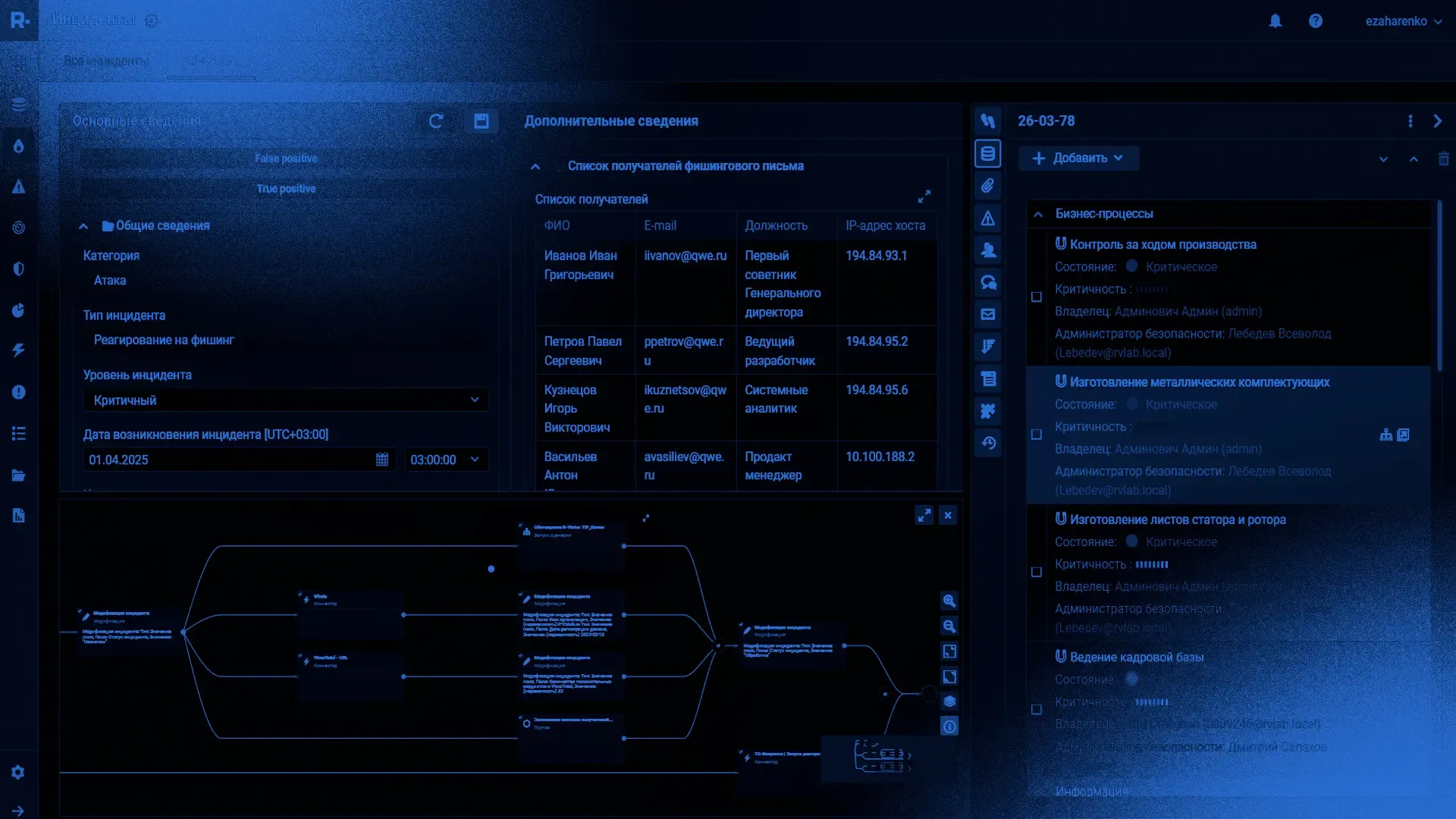Collapse right panel with the arrow chevron
The image size is (1456, 819).
(x=1437, y=121)
